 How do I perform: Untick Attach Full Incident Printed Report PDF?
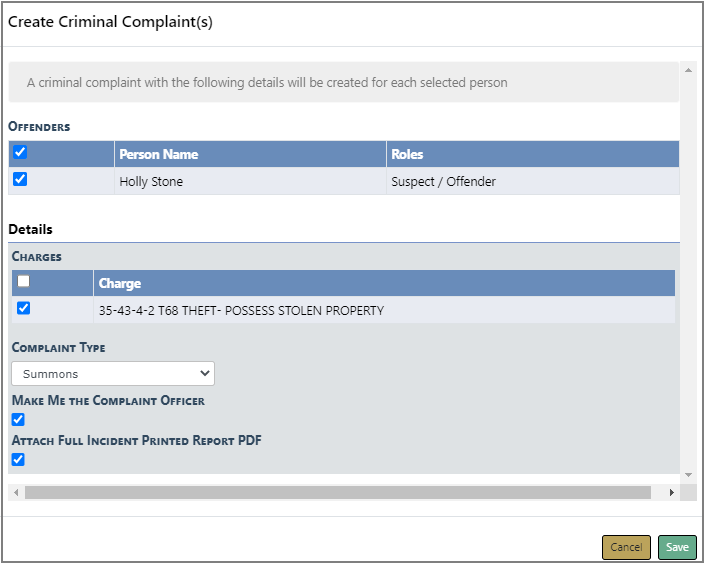pyautogui.click(x=18, y=459)
